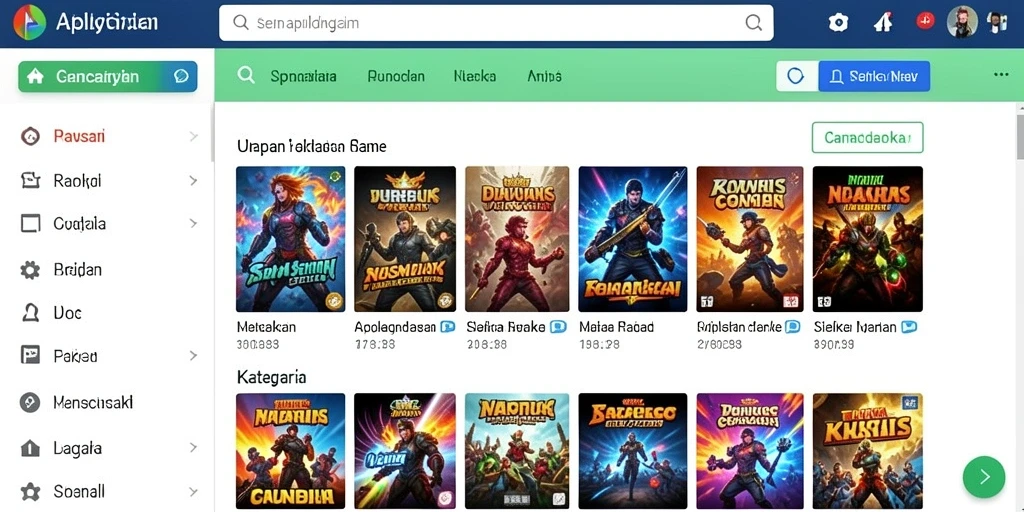Click the blue Setiler Neev button

[874, 76]
